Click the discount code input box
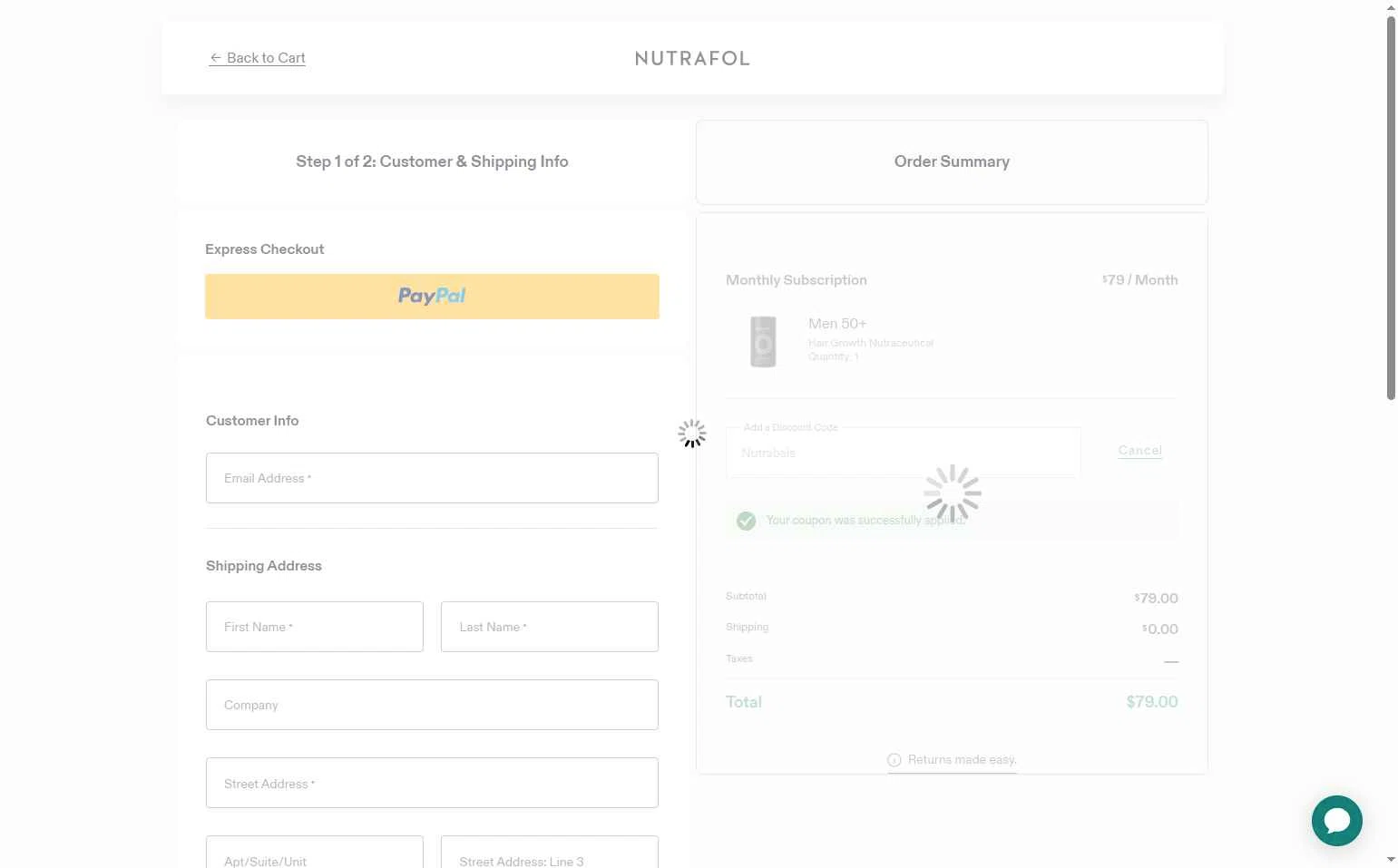This screenshot has width=1398, height=868. pos(903,453)
